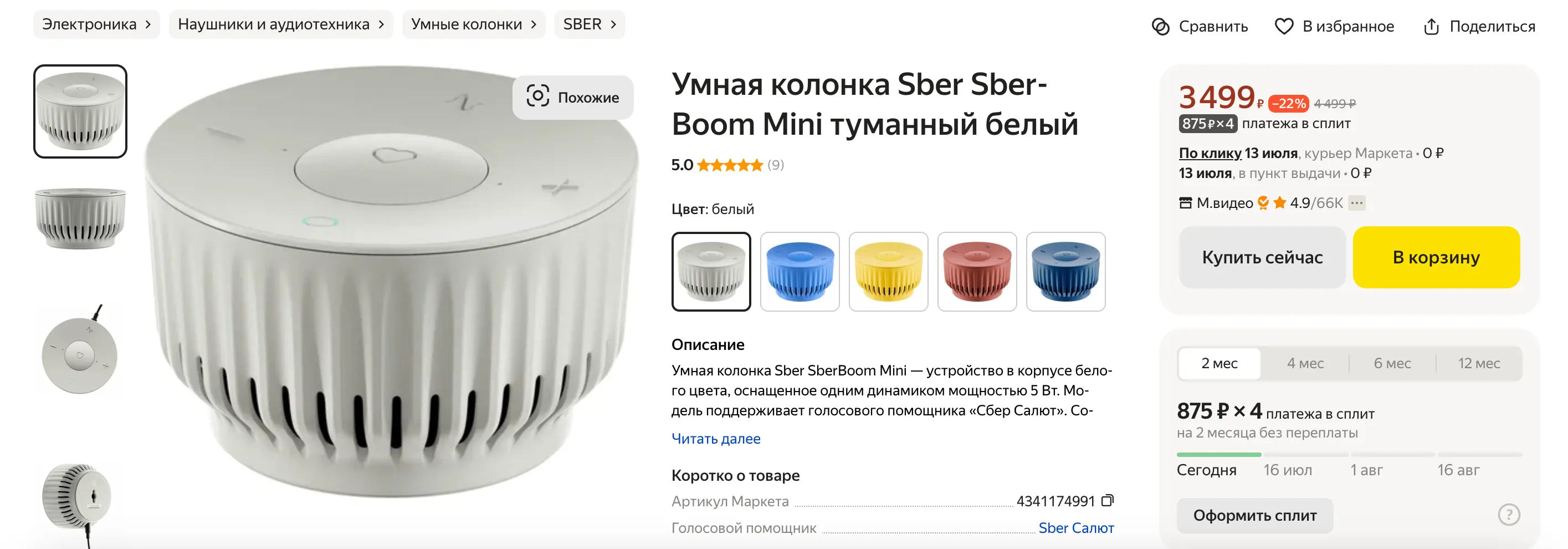
Task: Open the Sber Салют voice assistant link
Action: click(1075, 528)
